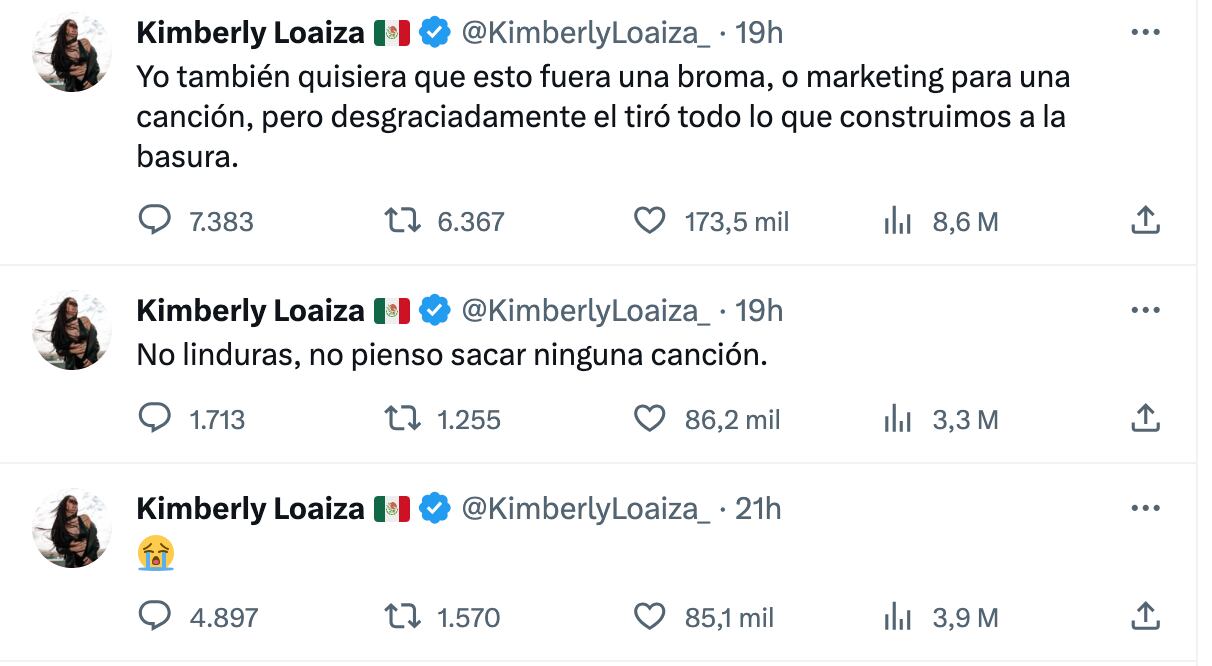
Task: Click profile avatar on the first tweet
Action: (71, 53)
